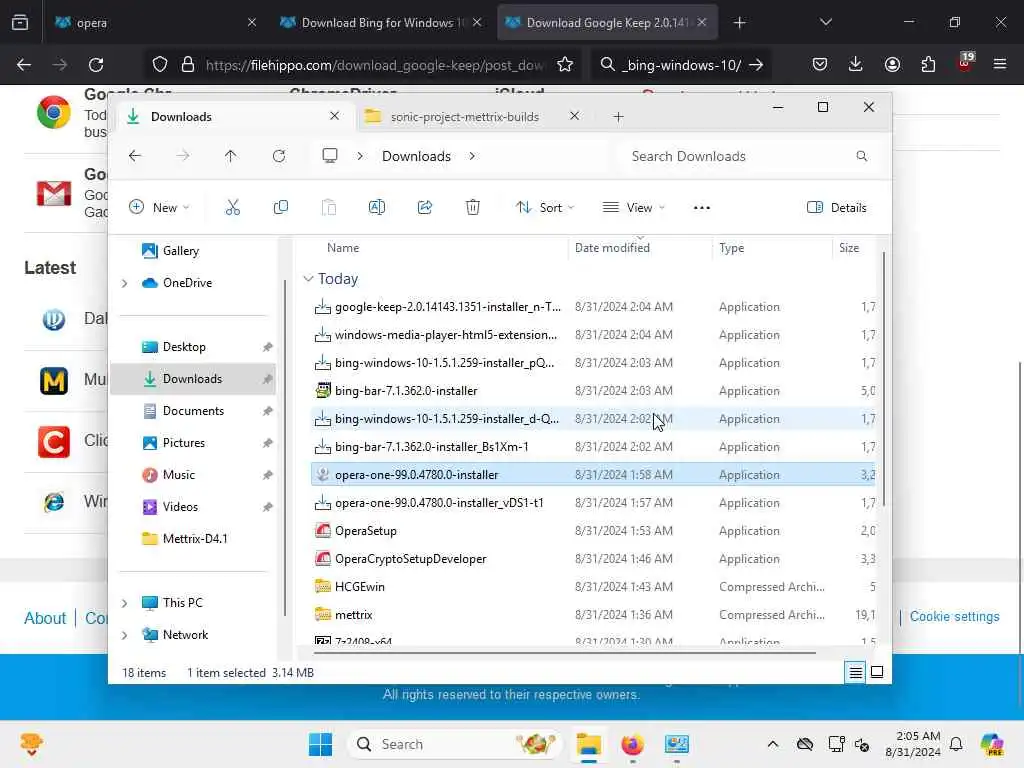The height and width of the screenshot is (768, 1024).
Task: Open notification bell in system tray
Action: pos(956,744)
